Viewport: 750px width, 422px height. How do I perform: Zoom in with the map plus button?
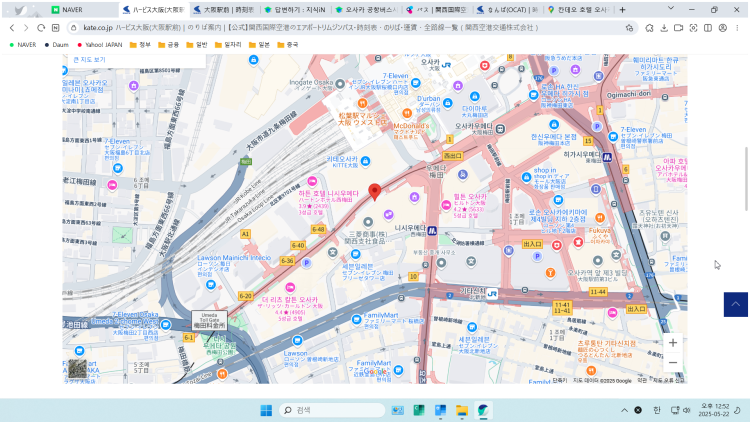[x=673, y=343]
